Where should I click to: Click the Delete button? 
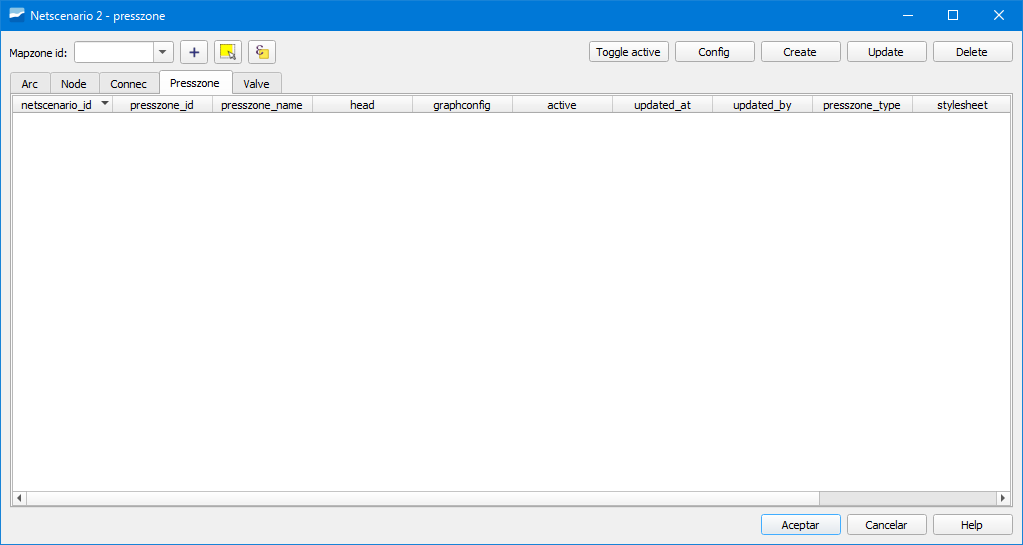[x=973, y=52]
